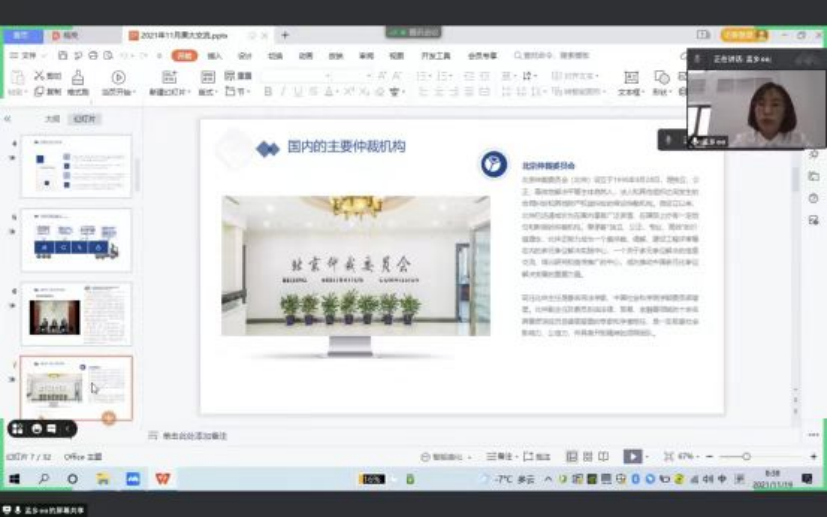This screenshot has width=827, height=518.
Task: Switch to the 插入 Insert ribbon tab
Action: [214, 56]
